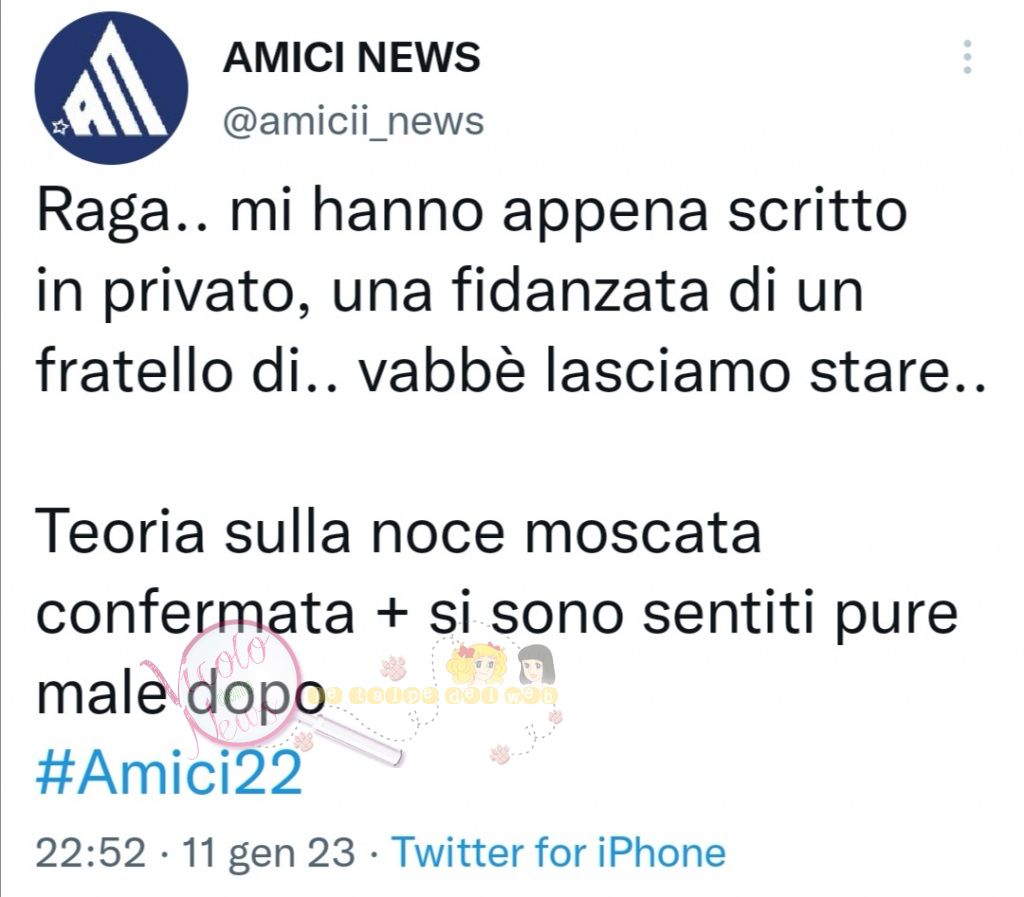Screen dimensions: 1024x897
Task: Select the @amicii_news handle
Action: [353, 121]
